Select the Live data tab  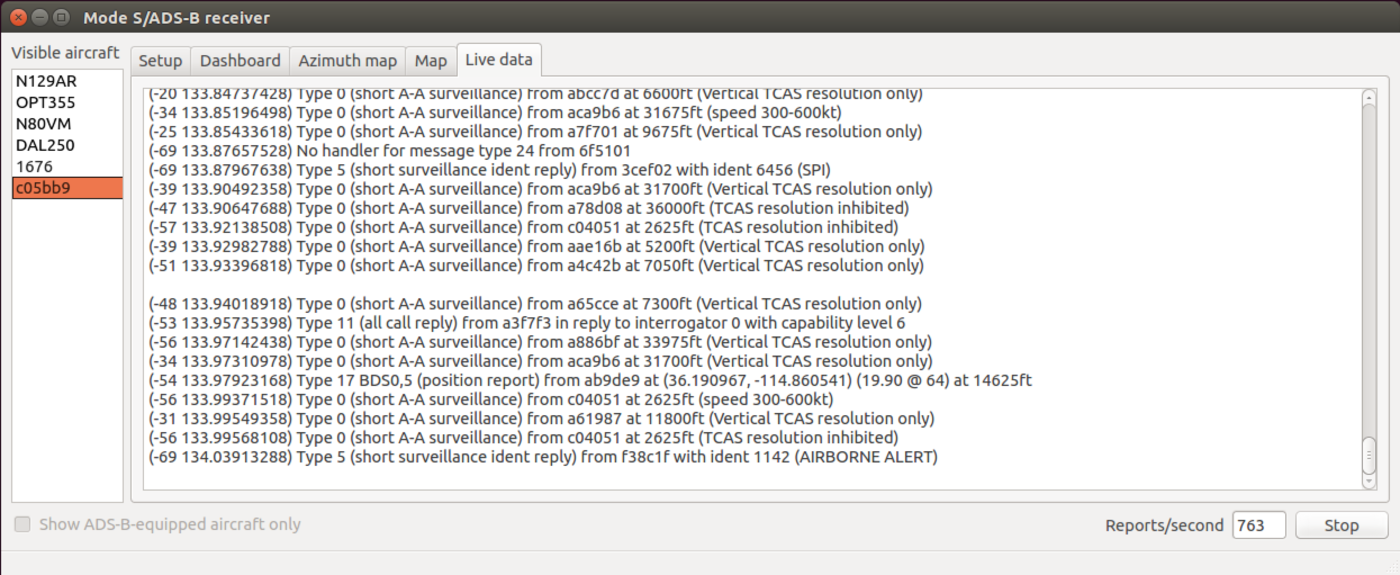point(499,59)
